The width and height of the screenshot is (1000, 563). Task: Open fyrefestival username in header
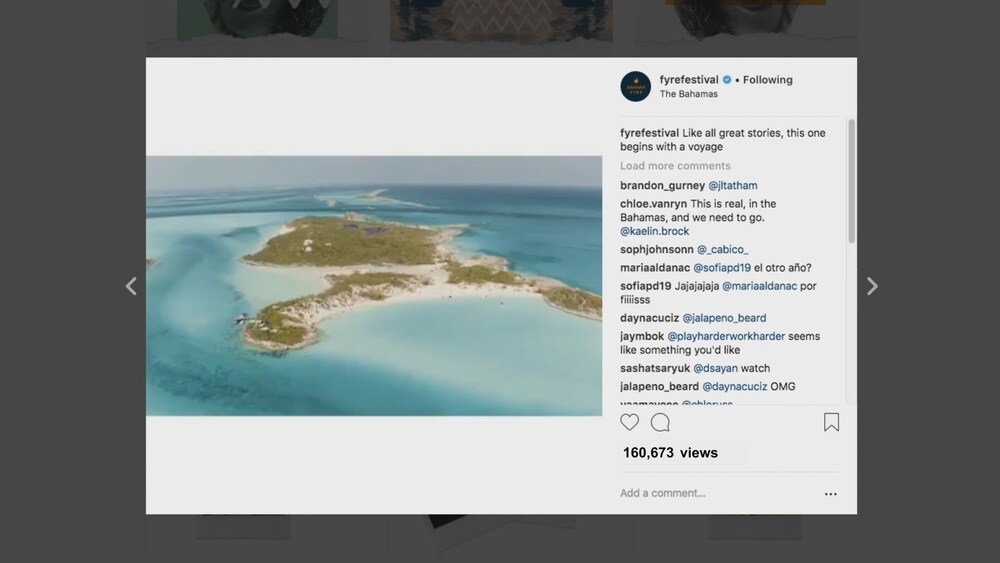pyautogui.click(x=688, y=80)
